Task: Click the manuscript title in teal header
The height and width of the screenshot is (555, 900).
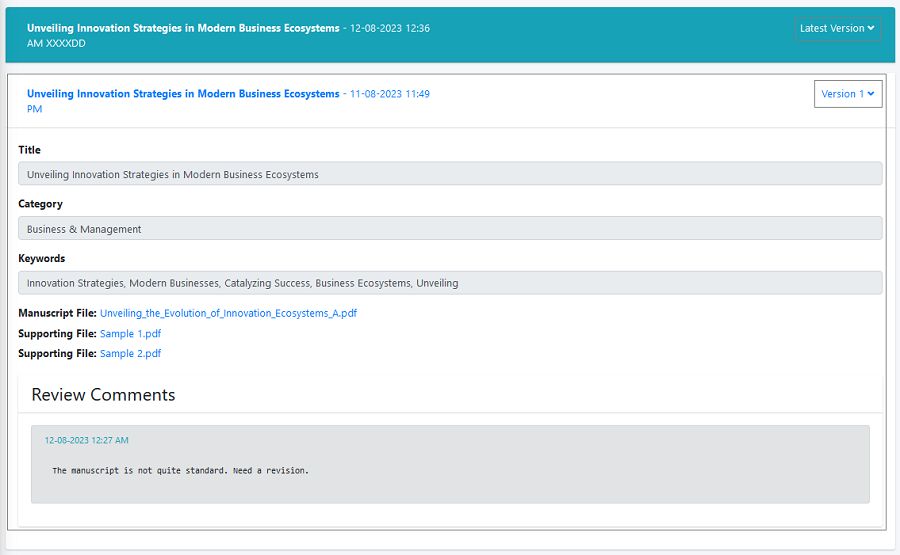Action: (x=183, y=29)
